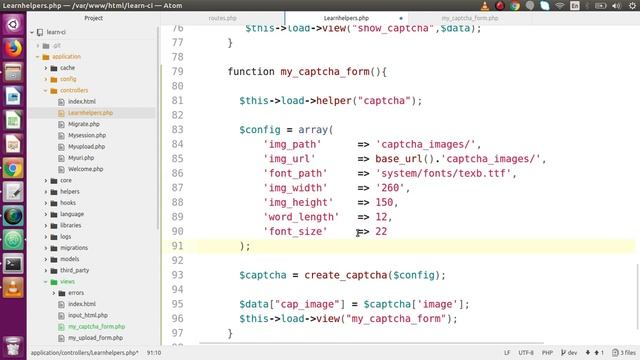
Task: Open Migrate.php in the tree
Action: pyautogui.click(x=84, y=124)
